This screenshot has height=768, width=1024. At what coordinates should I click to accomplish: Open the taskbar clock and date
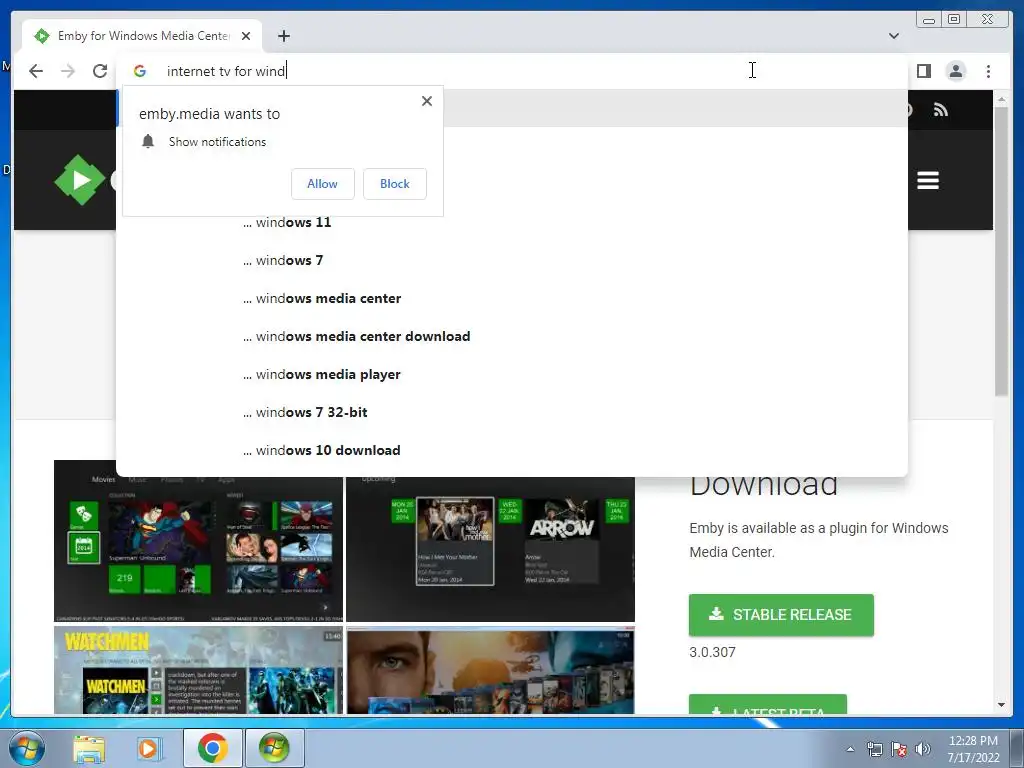click(x=973, y=749)
